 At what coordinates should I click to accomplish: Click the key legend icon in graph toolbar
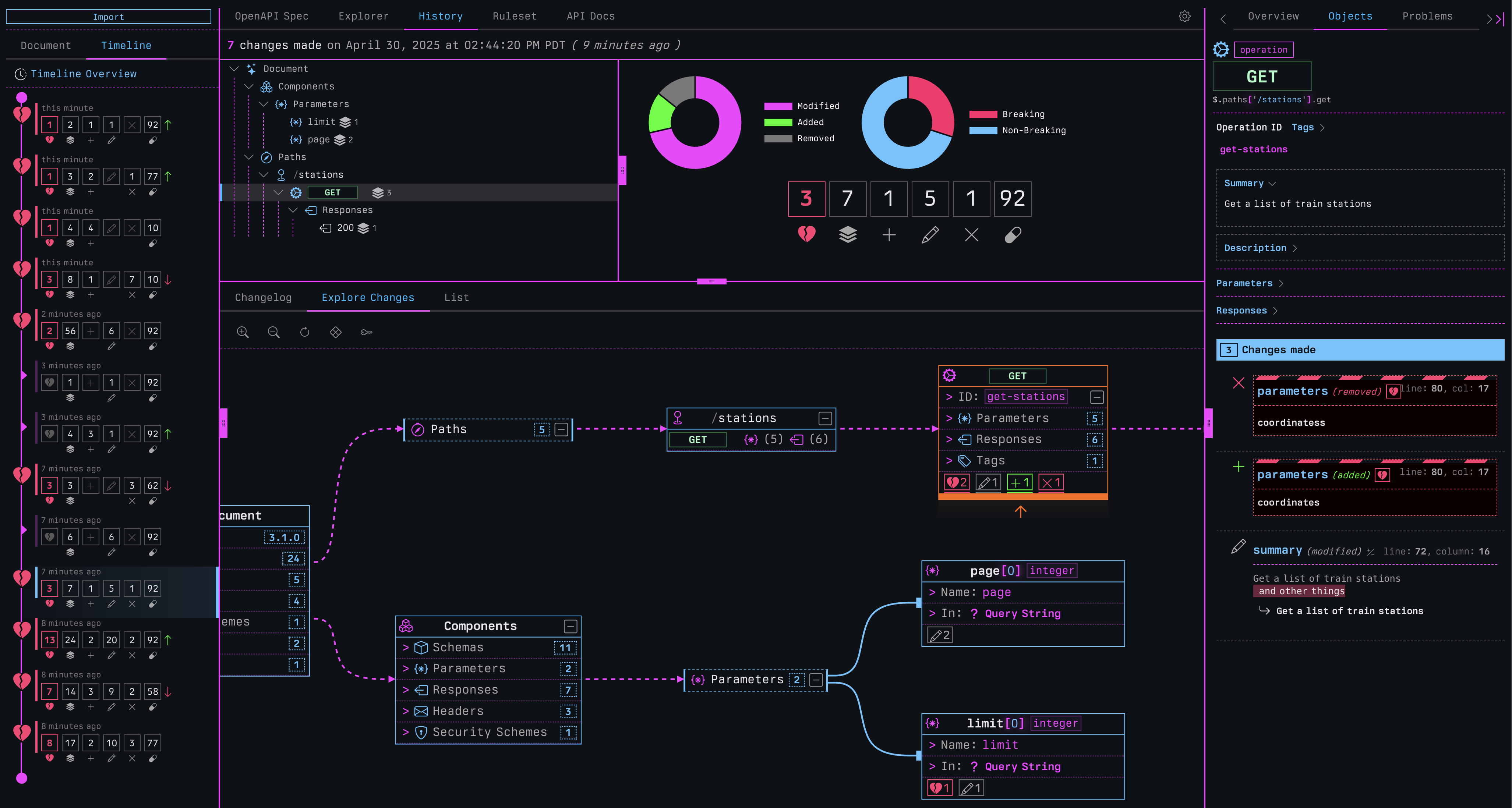tap(366, 332)
